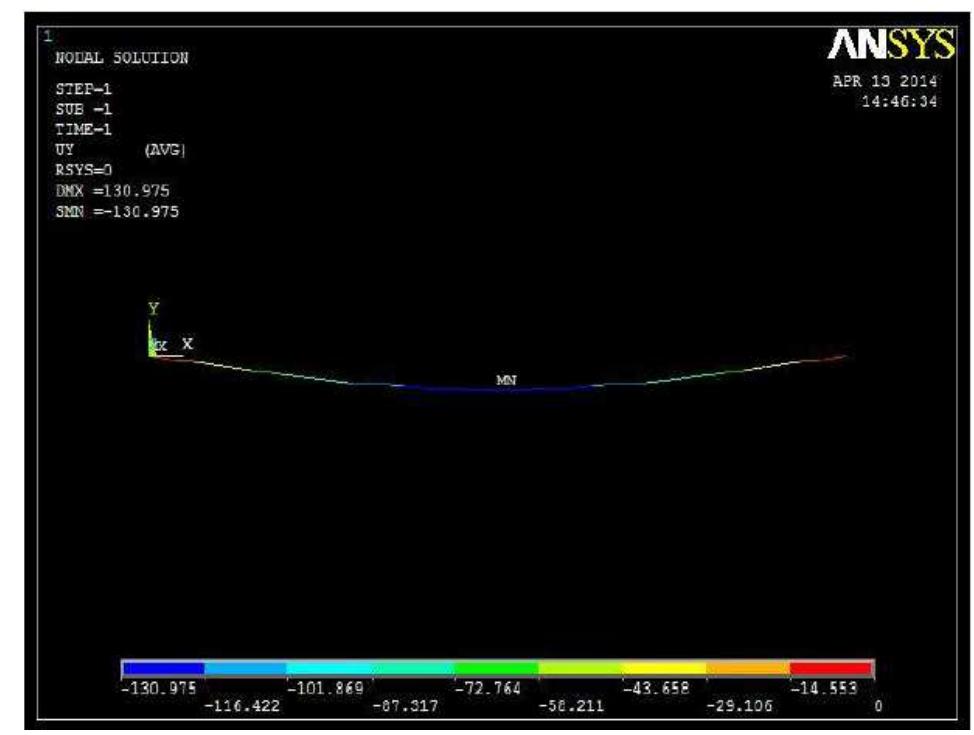Click the legend value "-29.106"
This screenshot has height=735, width=974.
pyautogui.click(x=739, y=706)
